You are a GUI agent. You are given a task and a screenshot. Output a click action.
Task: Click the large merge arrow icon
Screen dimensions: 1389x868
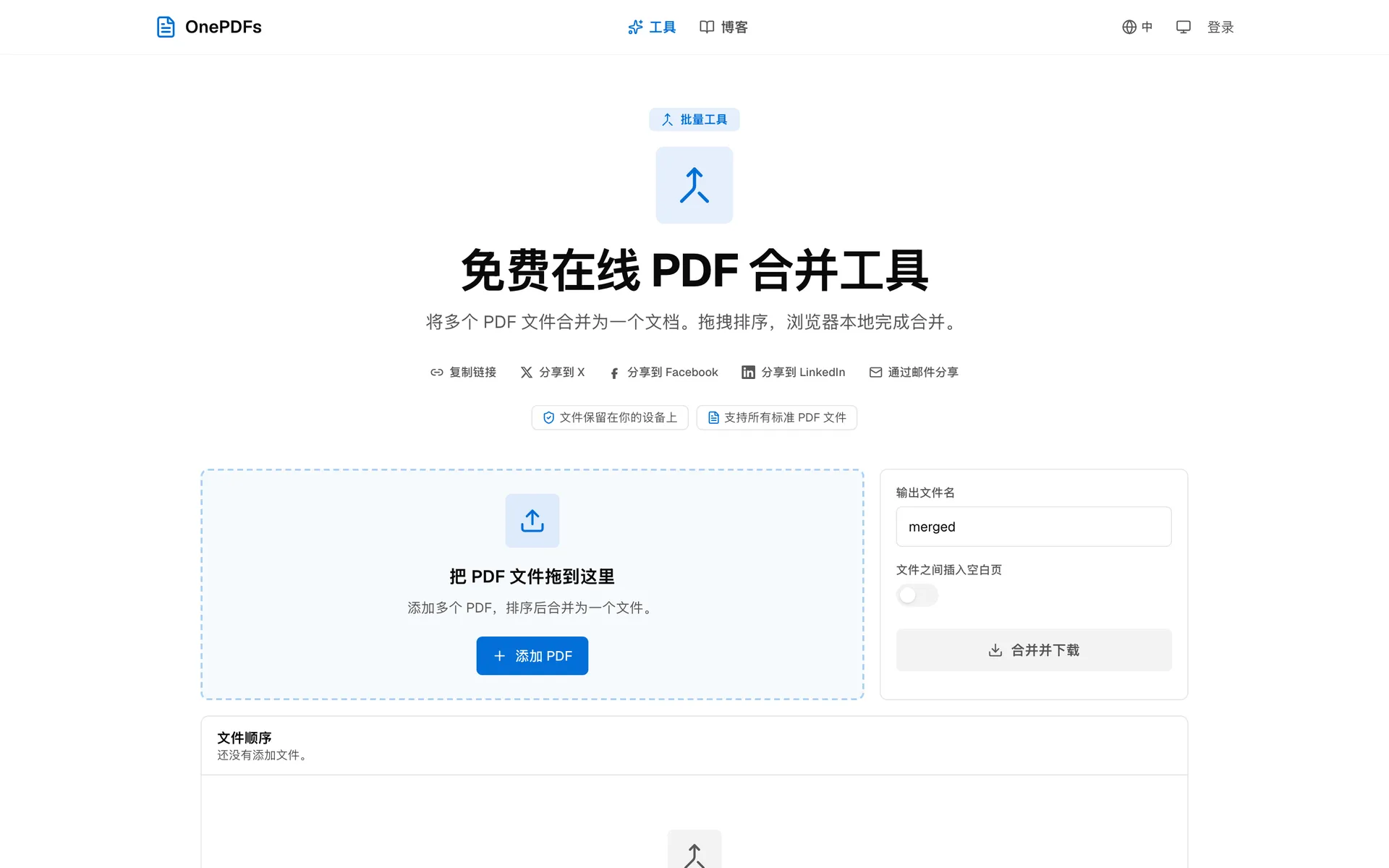point(694,185)
